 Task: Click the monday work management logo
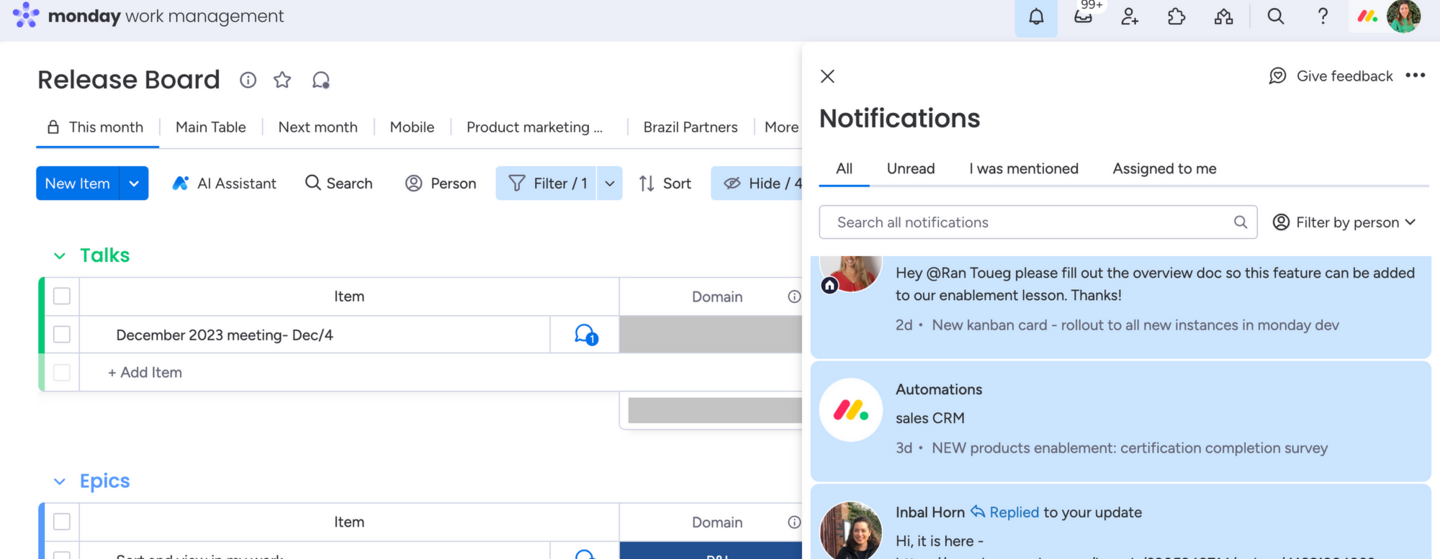[x=148, y=16]
